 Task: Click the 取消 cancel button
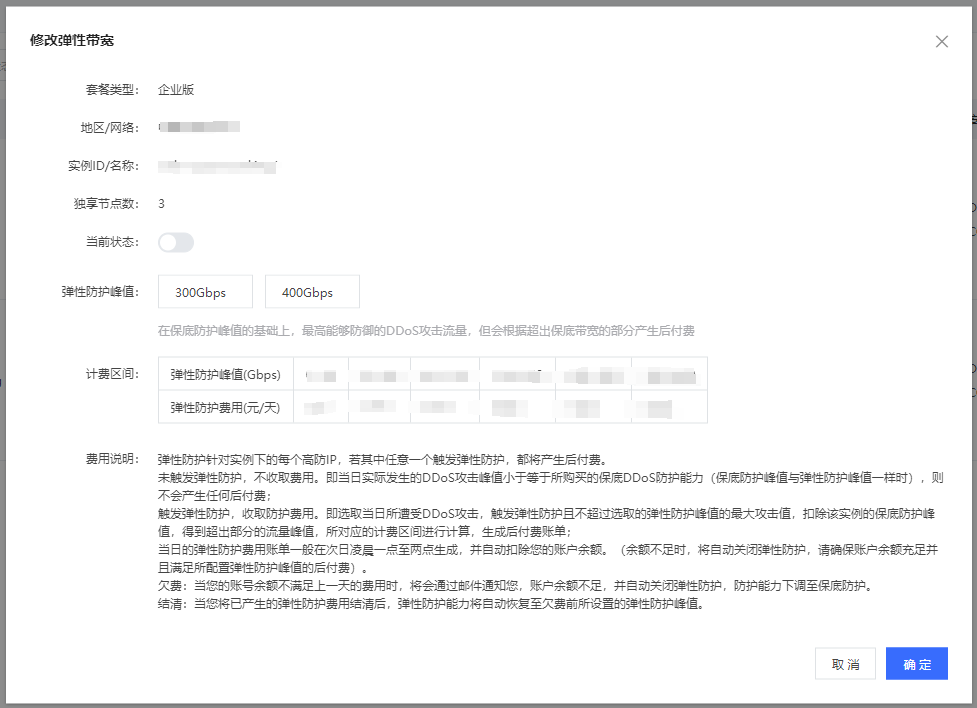(845, 663)
